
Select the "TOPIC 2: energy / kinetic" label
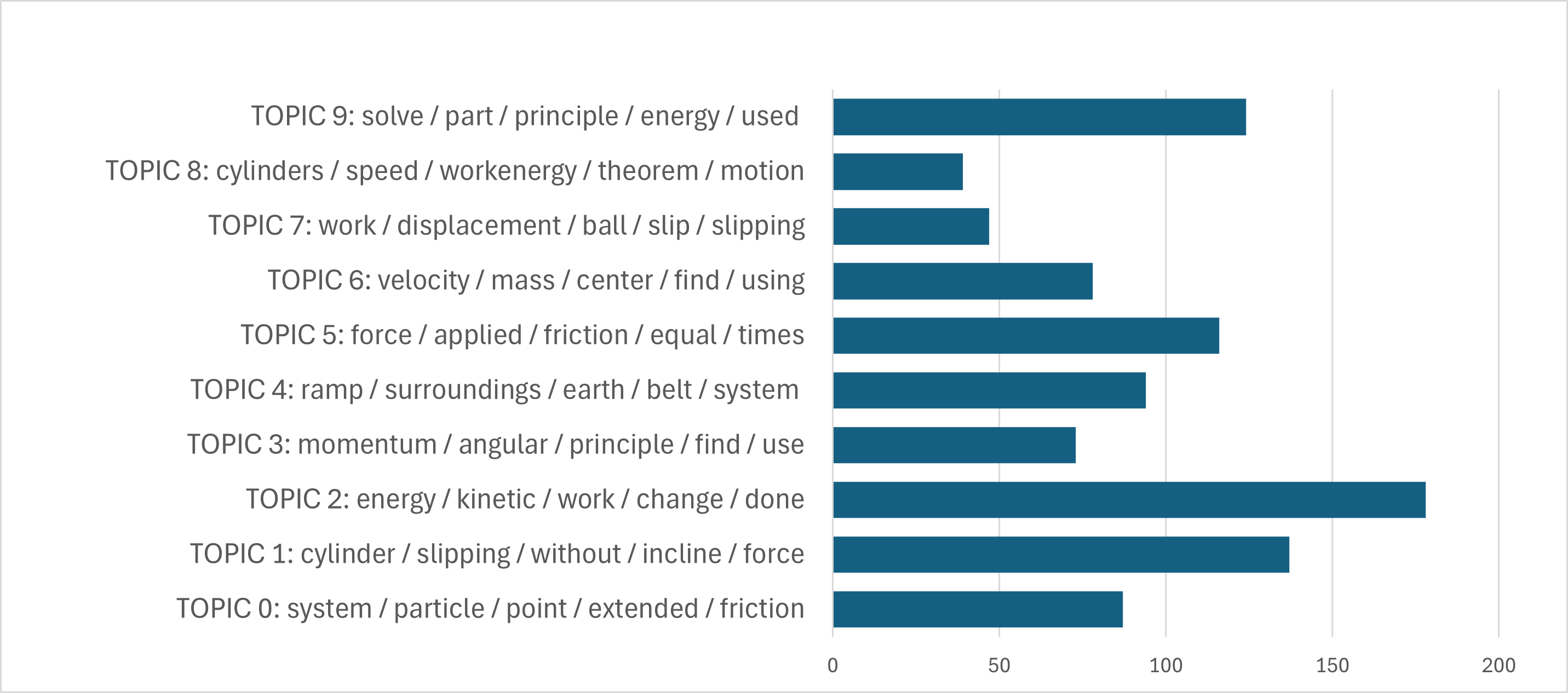click(x=525, y=500)
